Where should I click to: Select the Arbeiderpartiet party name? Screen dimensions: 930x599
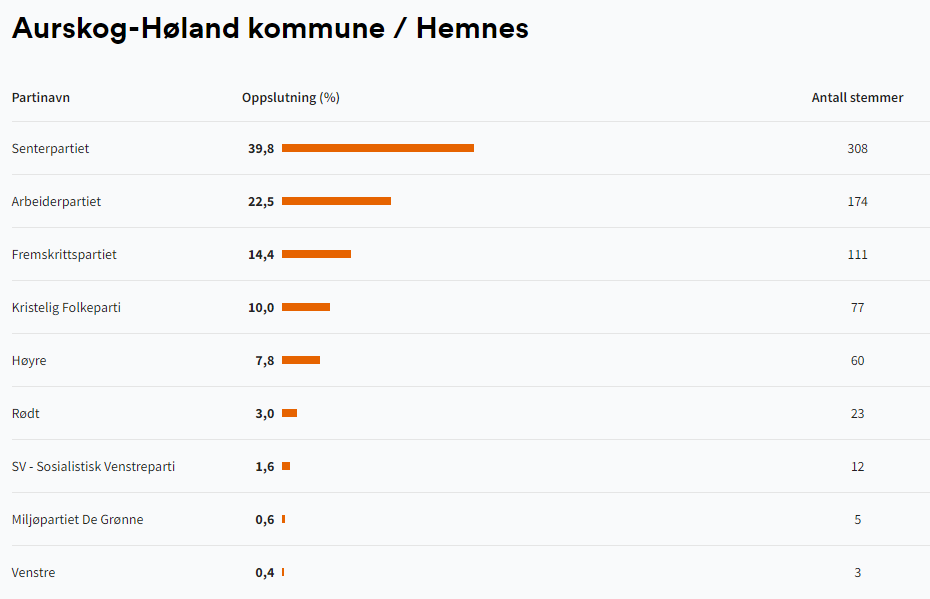point(56,202)
